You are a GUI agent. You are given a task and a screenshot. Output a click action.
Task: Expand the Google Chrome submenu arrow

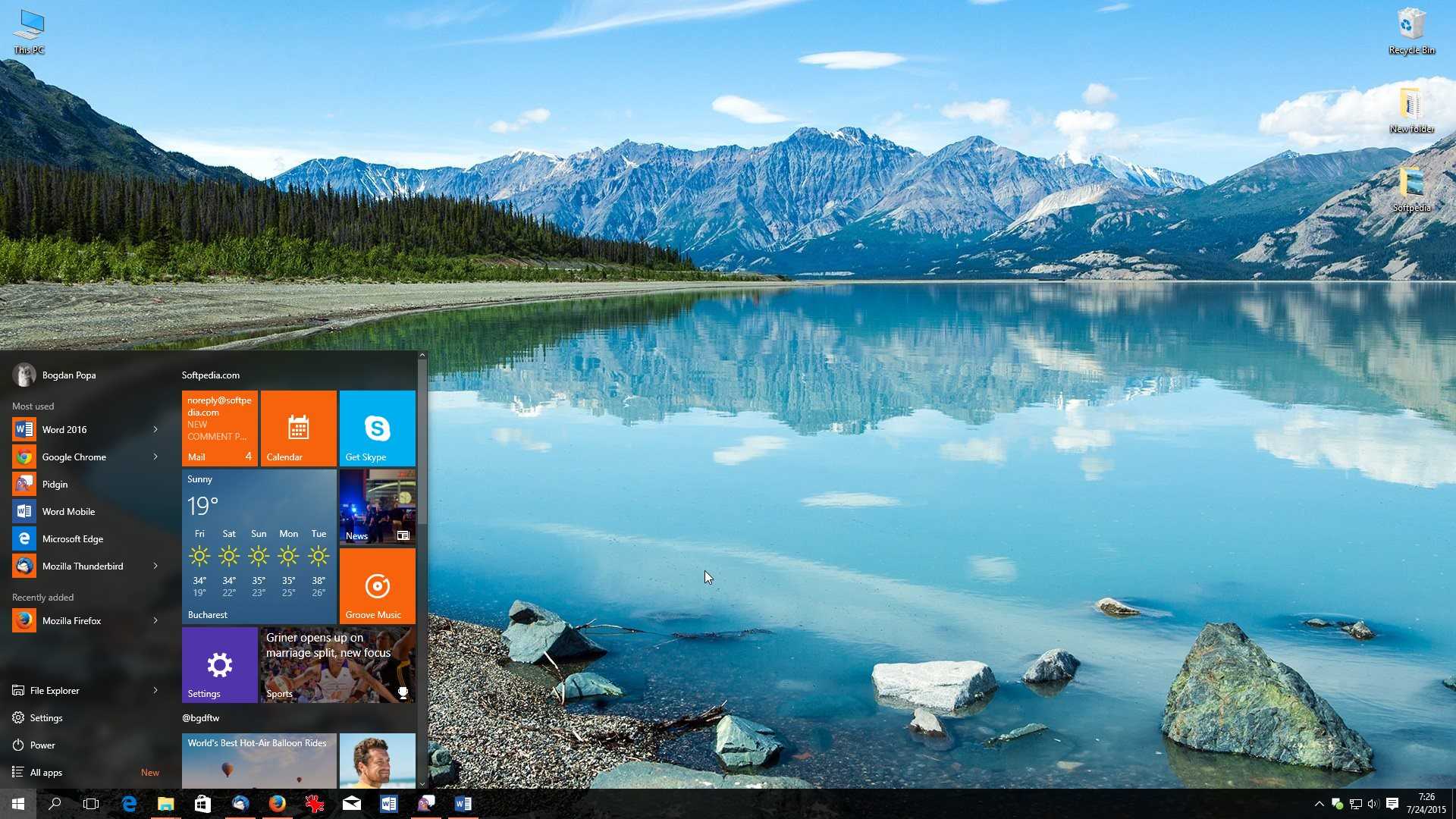tap(155, 456)
